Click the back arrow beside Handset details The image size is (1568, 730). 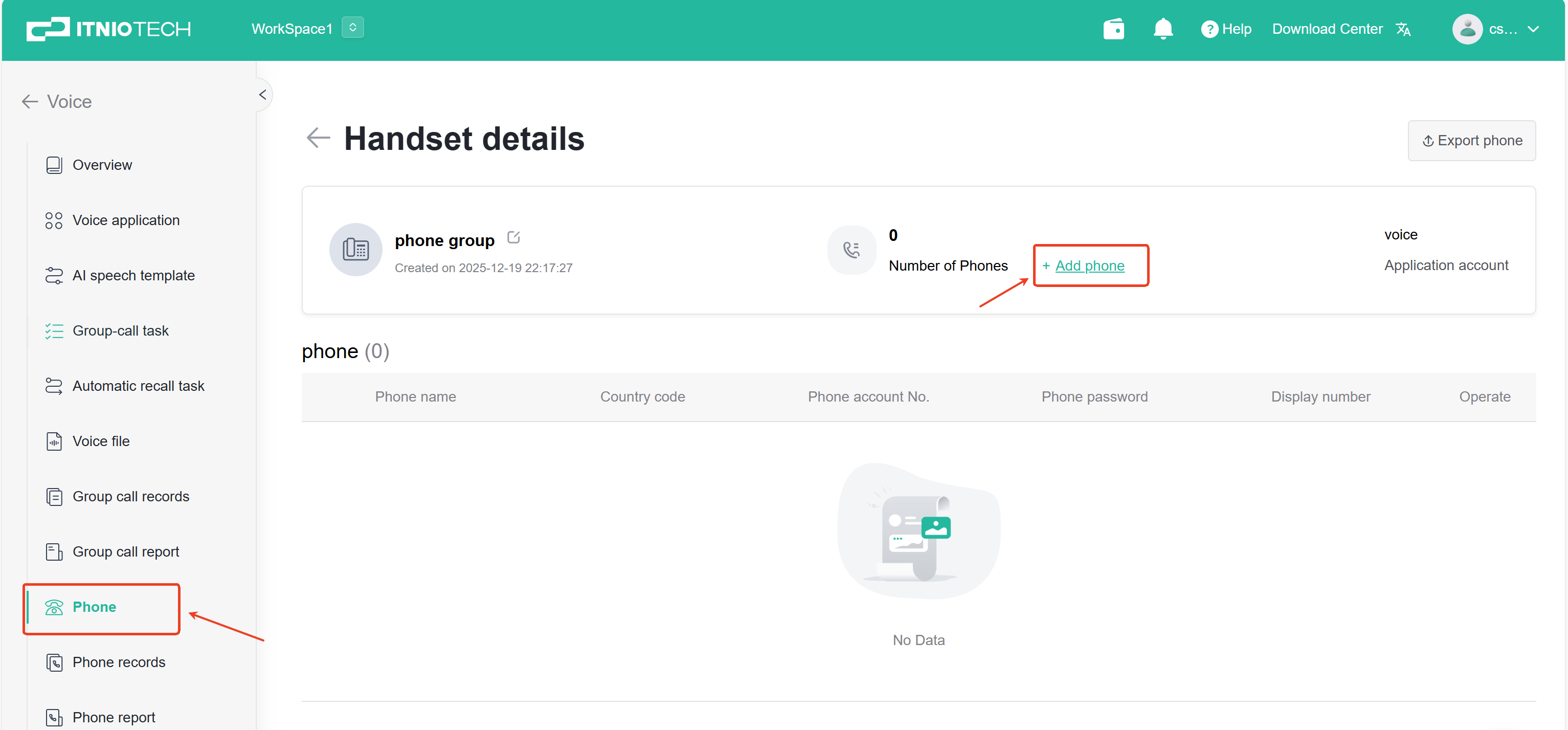pos(318,138)
